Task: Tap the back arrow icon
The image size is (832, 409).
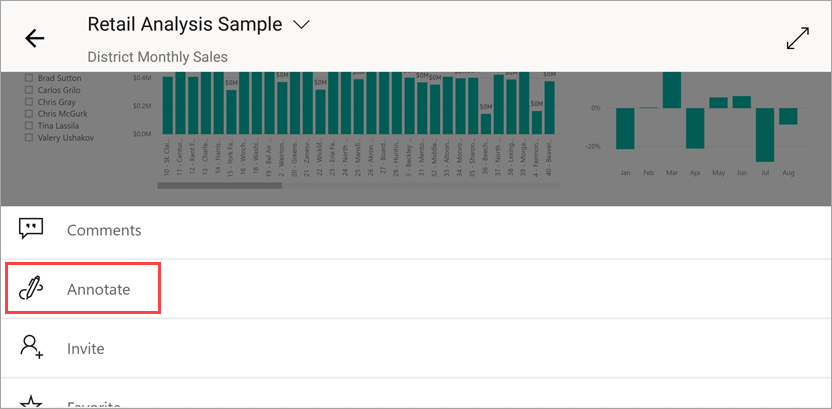Action: (35, 39)
